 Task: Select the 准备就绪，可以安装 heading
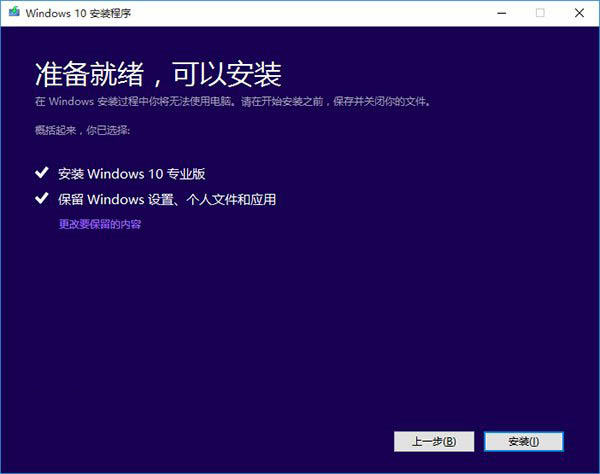(x=158, y=74)
